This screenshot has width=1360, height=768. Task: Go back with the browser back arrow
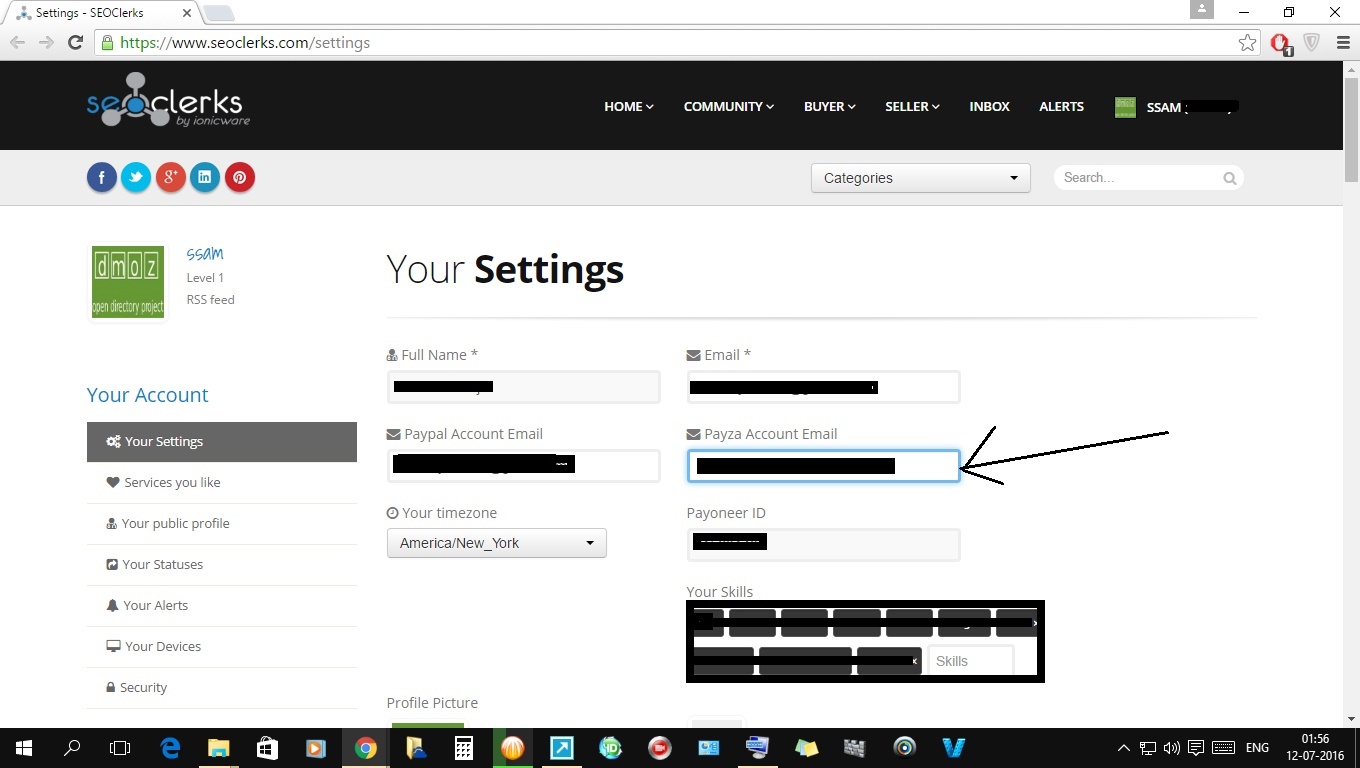click(x=17, y=42)
